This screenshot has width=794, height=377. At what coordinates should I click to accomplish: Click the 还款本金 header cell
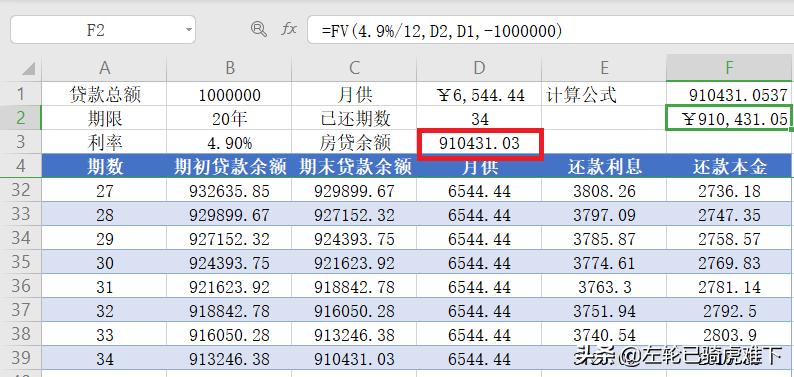click(x=729, y=166)
